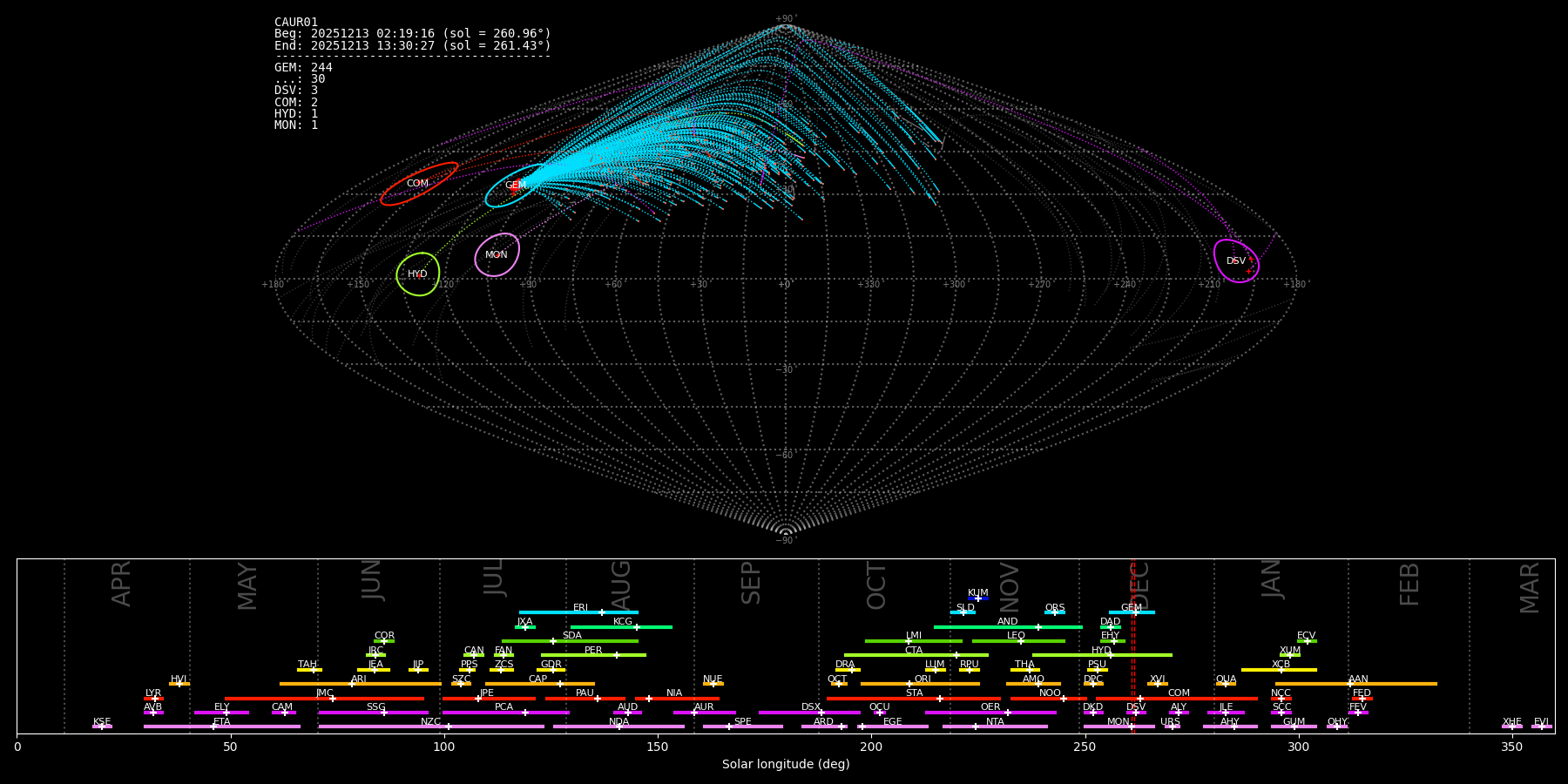Click the CAUR01 station title
Screen dimensions: 1568x784
coord(296,23)
